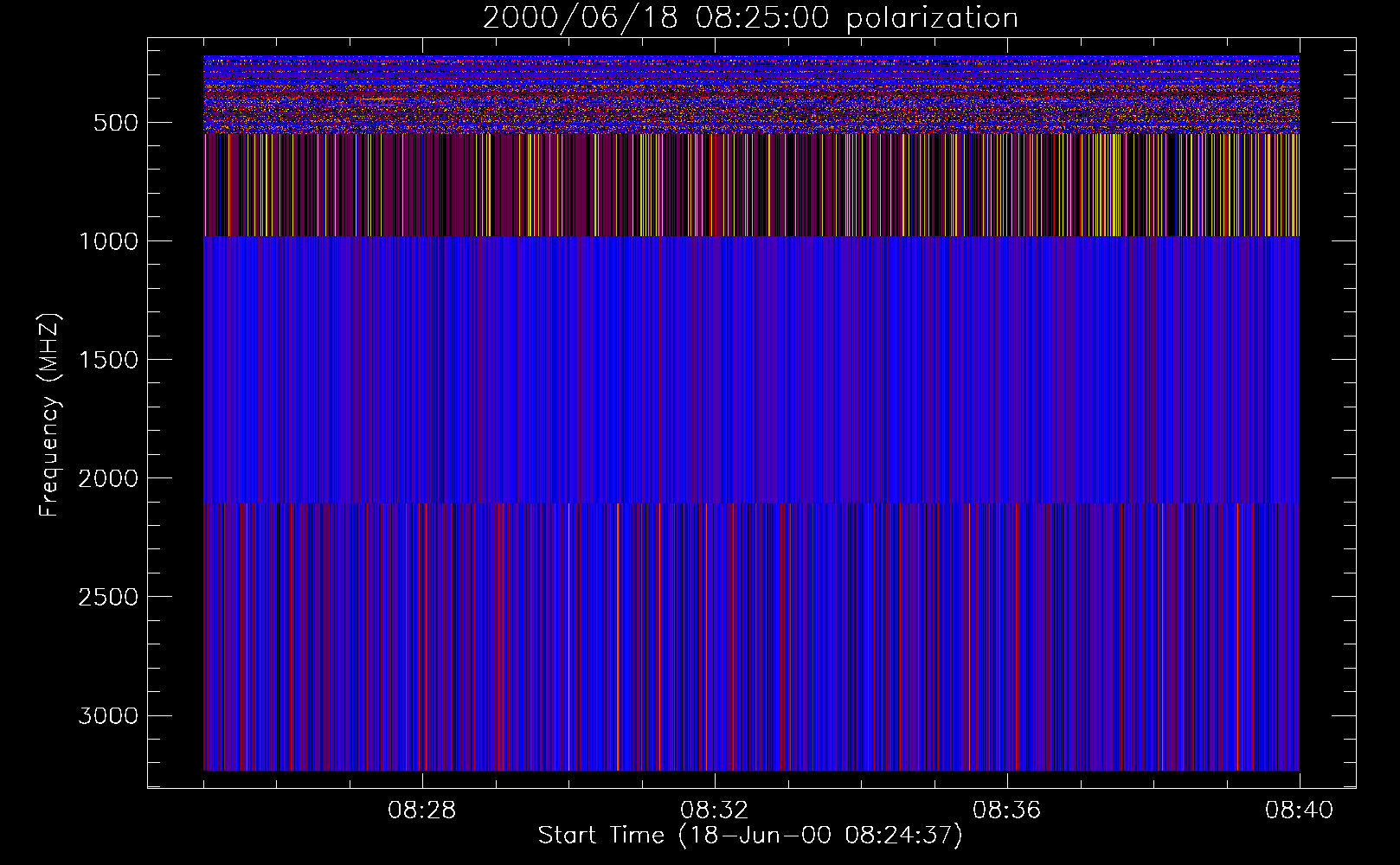This screenshot has height=865, width=1400.
Task: Click the 08:28 time tick label
Action: pos(422,811)
